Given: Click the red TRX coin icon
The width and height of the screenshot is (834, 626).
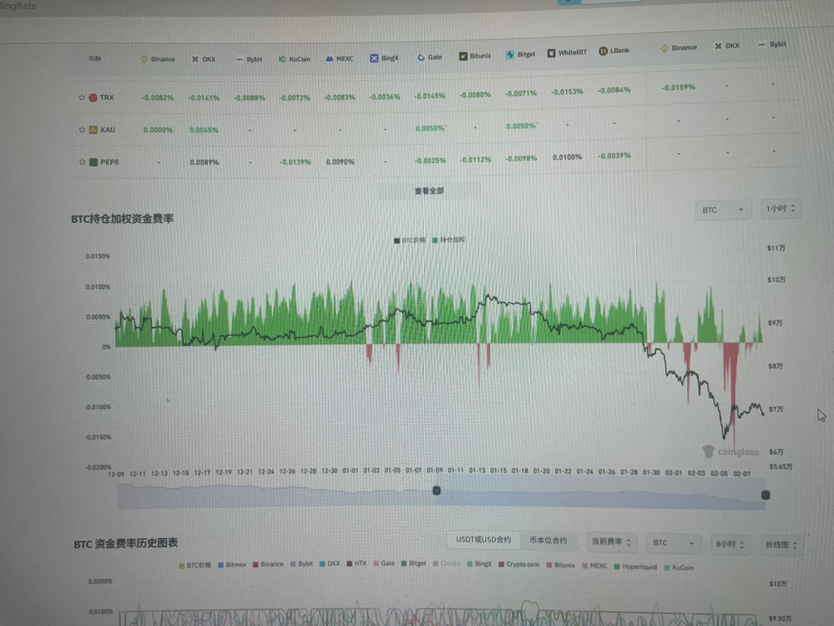Looking at the screenshot, I should 93,97.
